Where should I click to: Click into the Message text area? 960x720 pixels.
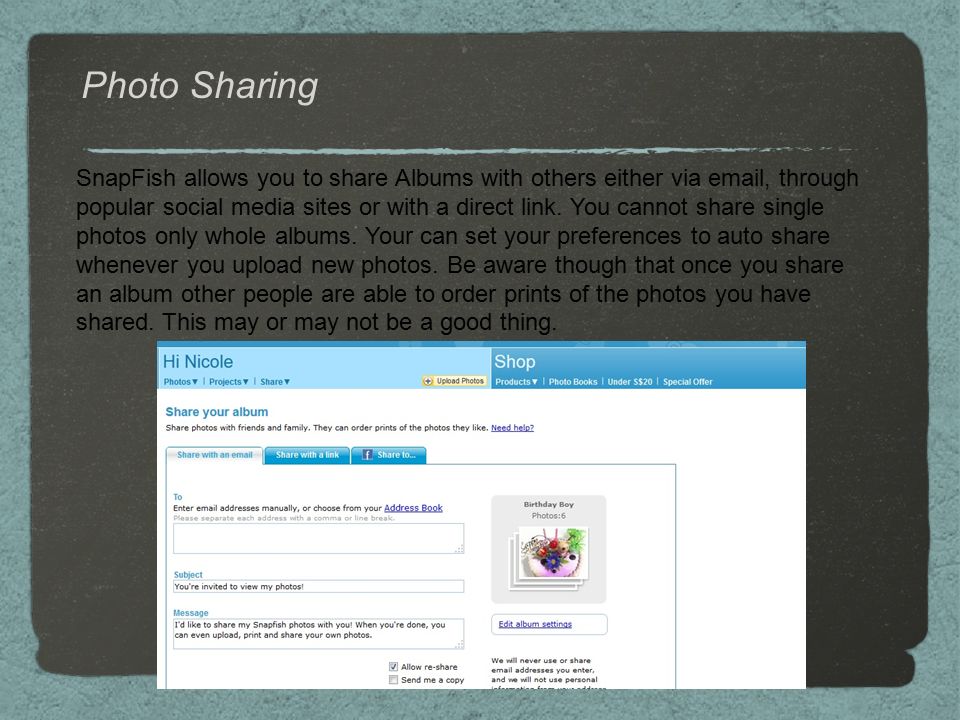click(x=318, y=634)
